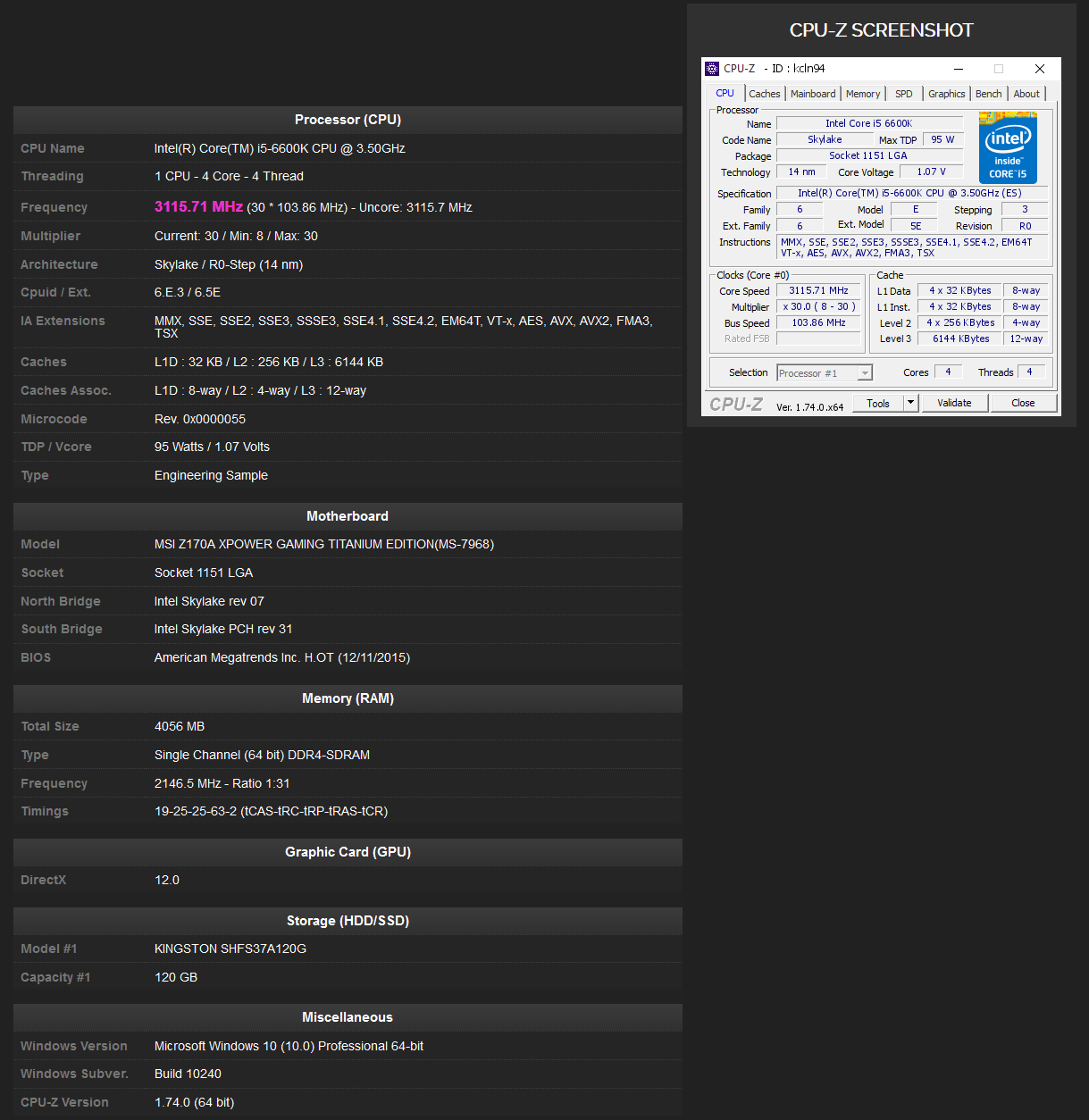1089x1120 pixels.
Task: Switch to the Memory tab
Action: (x=863, y=94)
